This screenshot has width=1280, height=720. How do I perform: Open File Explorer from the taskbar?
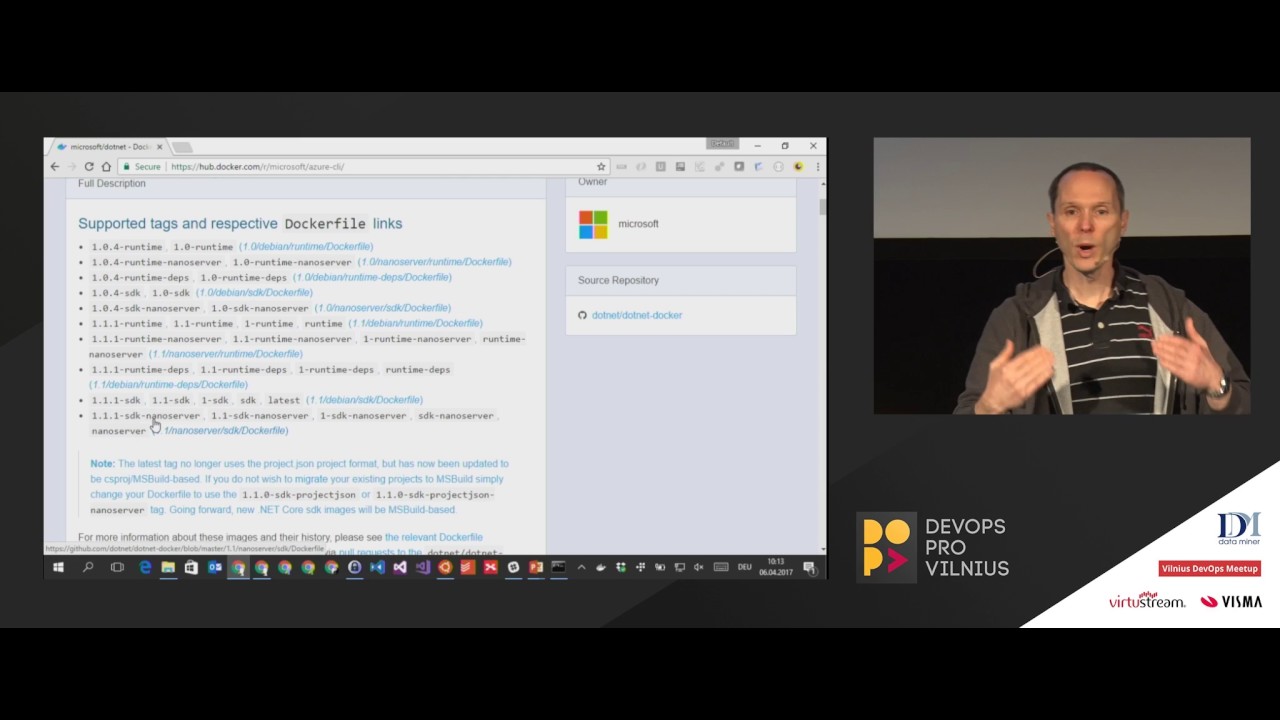[x=168, y=568]
